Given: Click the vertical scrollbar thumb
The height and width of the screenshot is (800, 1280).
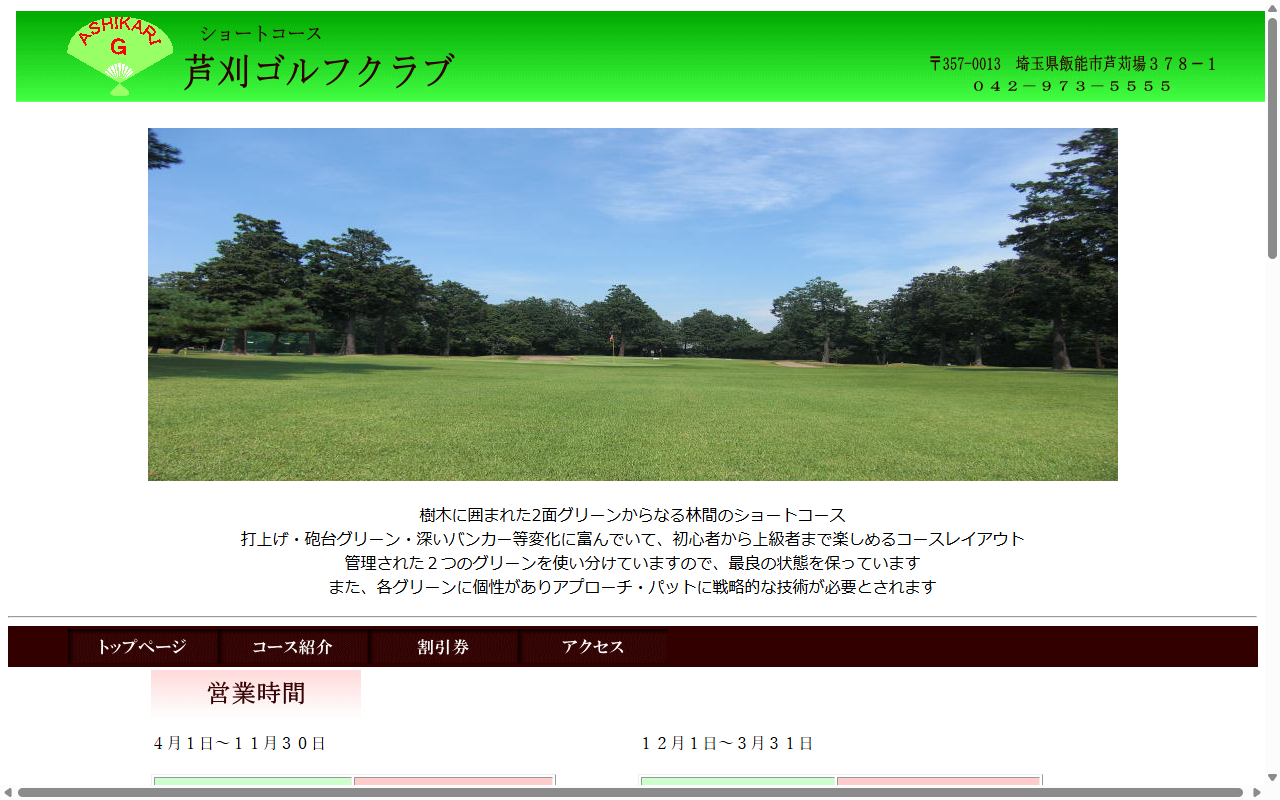Looking at the screenshot, I should tap(1272, 138).
